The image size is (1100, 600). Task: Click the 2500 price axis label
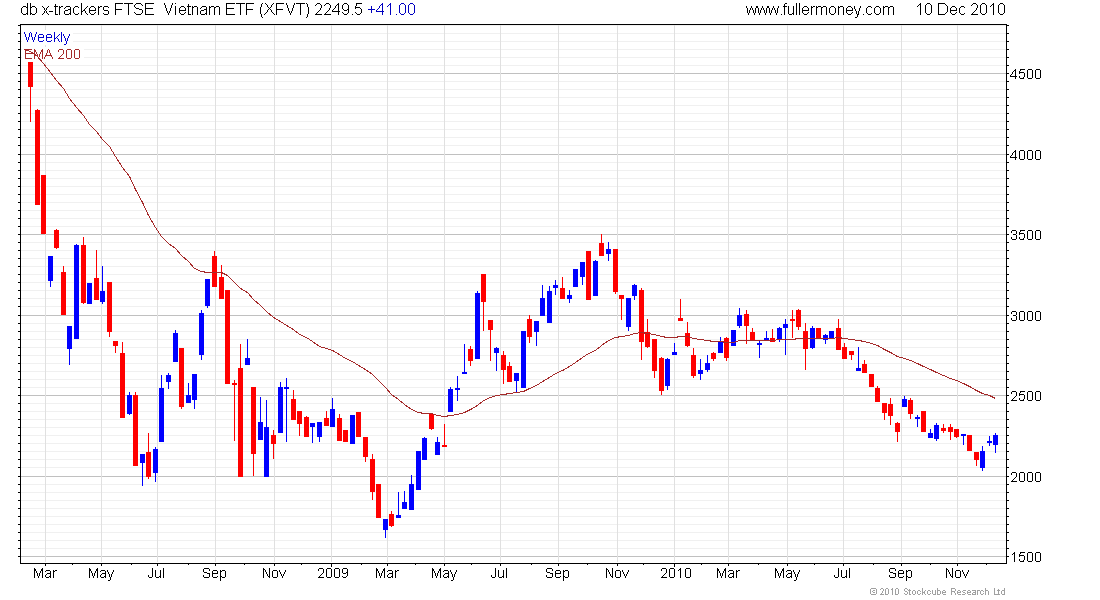pos(1026,396)
